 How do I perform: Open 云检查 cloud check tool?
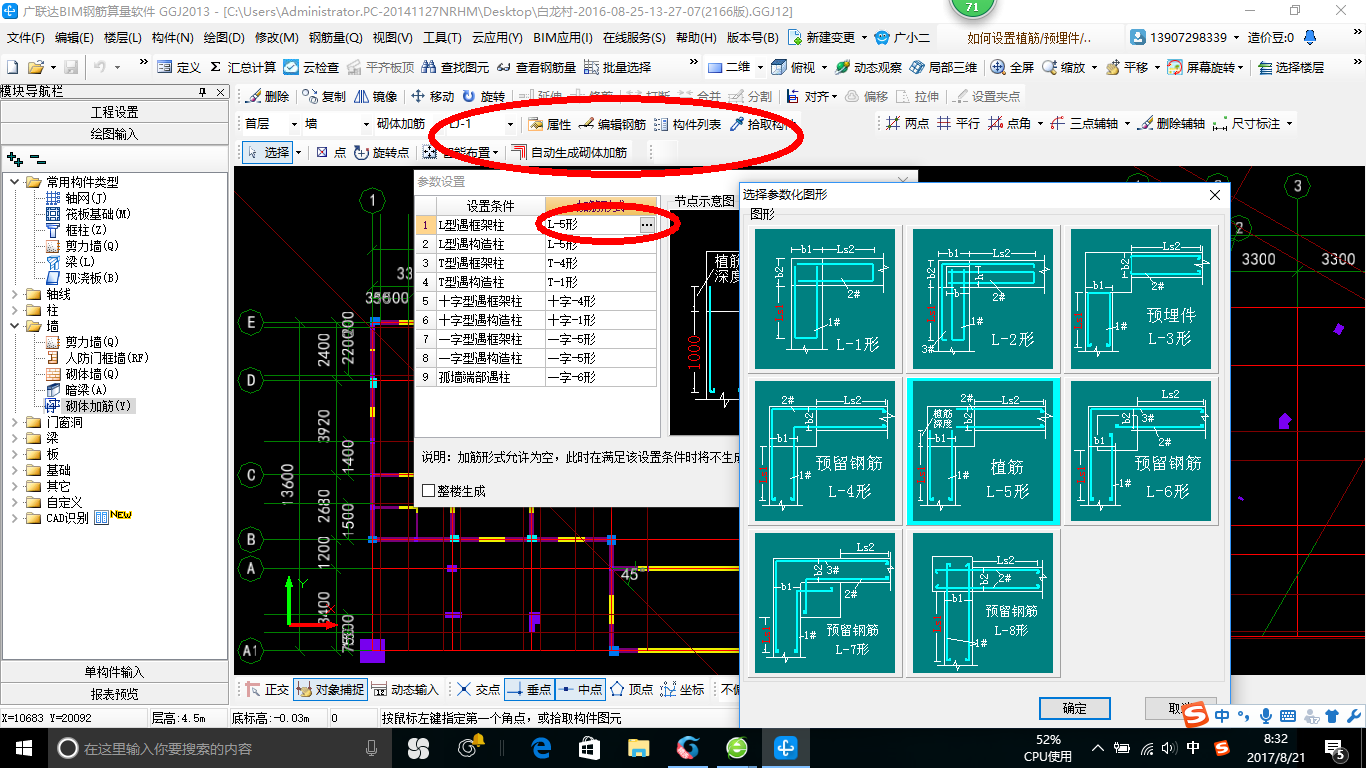tap(311, 67)
